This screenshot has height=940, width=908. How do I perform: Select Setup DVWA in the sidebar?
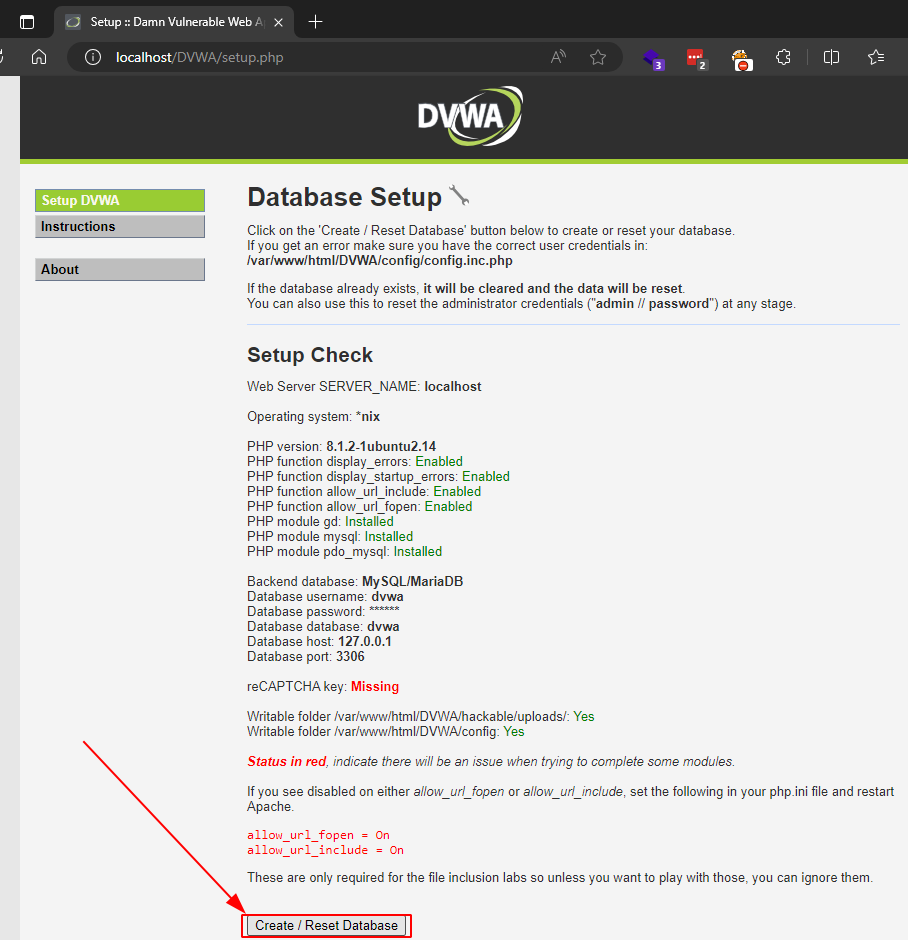tap(119, 200)
